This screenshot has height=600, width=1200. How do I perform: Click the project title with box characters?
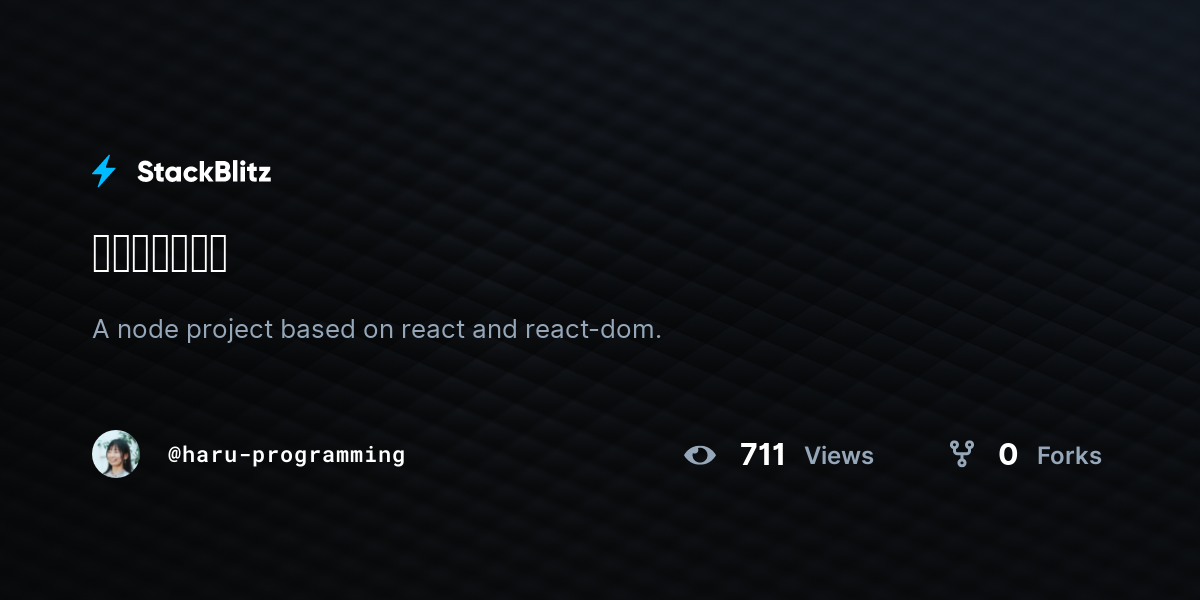(160, 253)
